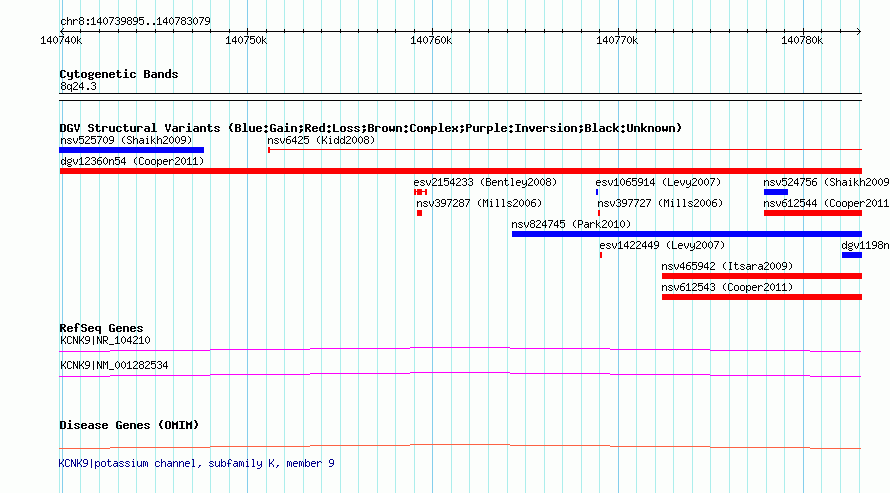Click the orange OMIM disease gene track line
The height and width of the screenshot is (493, 890).
460,446
